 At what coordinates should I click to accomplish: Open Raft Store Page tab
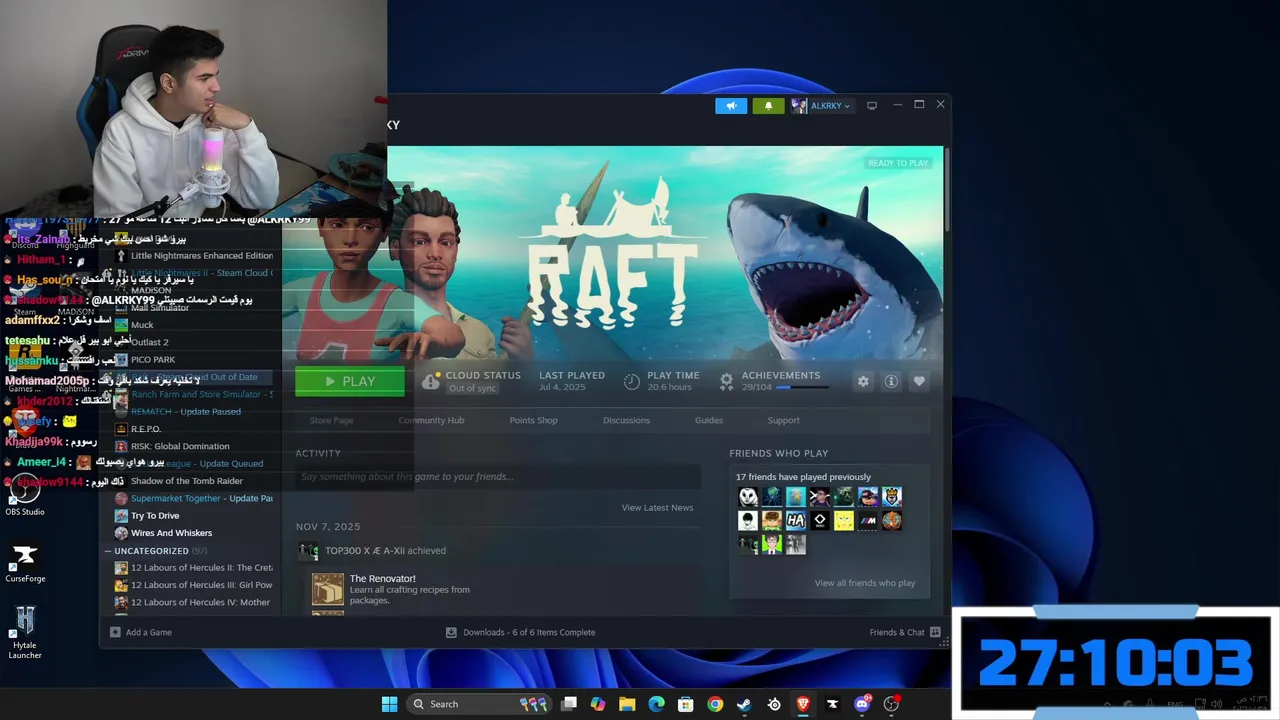click(331, 420)
